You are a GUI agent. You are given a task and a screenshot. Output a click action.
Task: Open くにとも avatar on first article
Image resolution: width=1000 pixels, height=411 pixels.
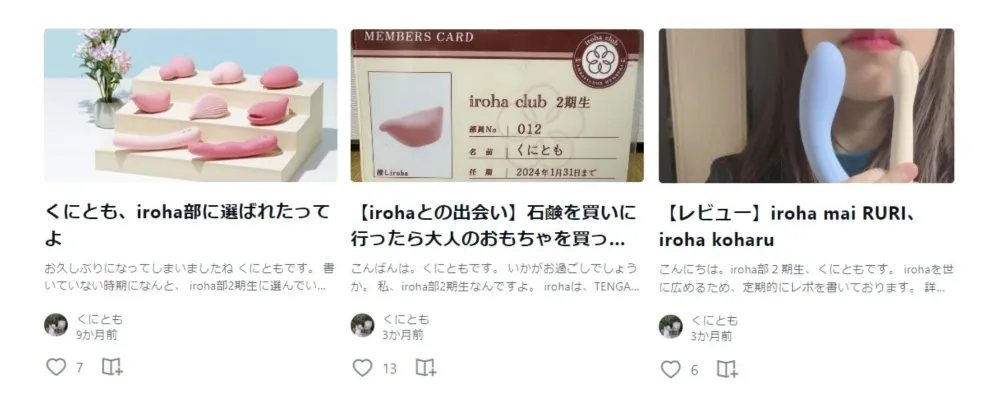55,325
